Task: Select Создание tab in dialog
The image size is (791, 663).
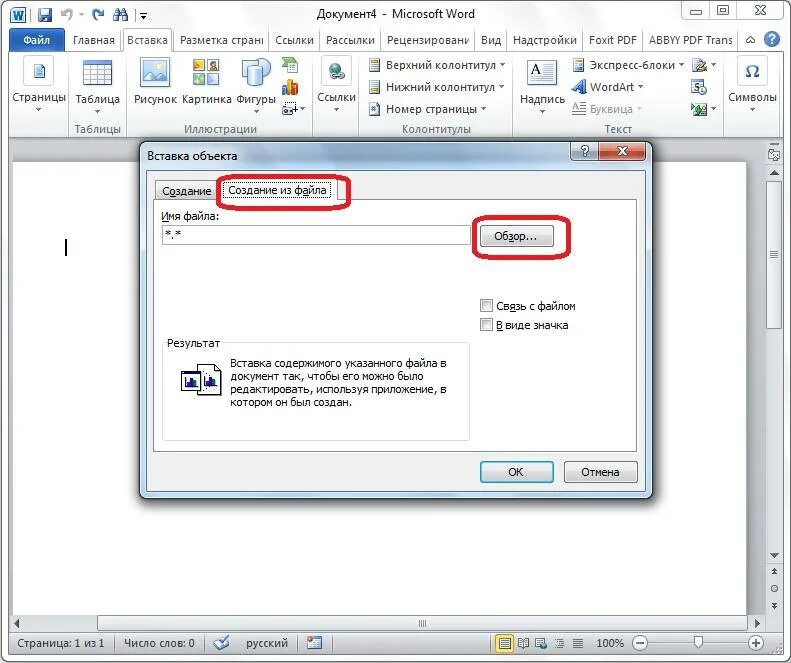Action: (x=187, y=191)
